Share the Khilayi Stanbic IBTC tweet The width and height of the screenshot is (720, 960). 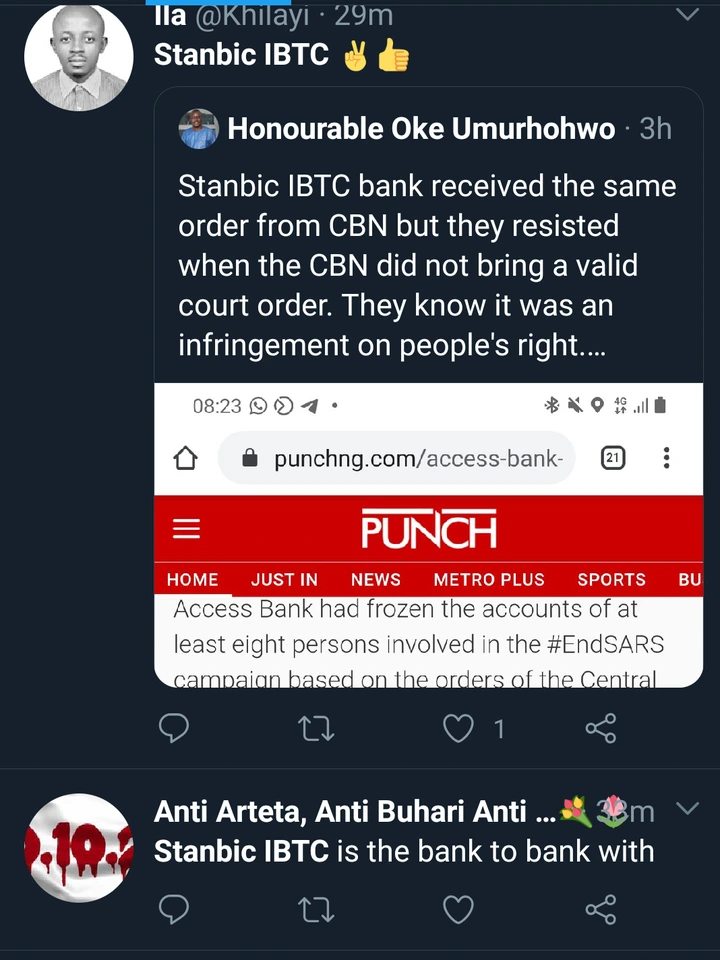pyautogui.click(x=600, y=728)
